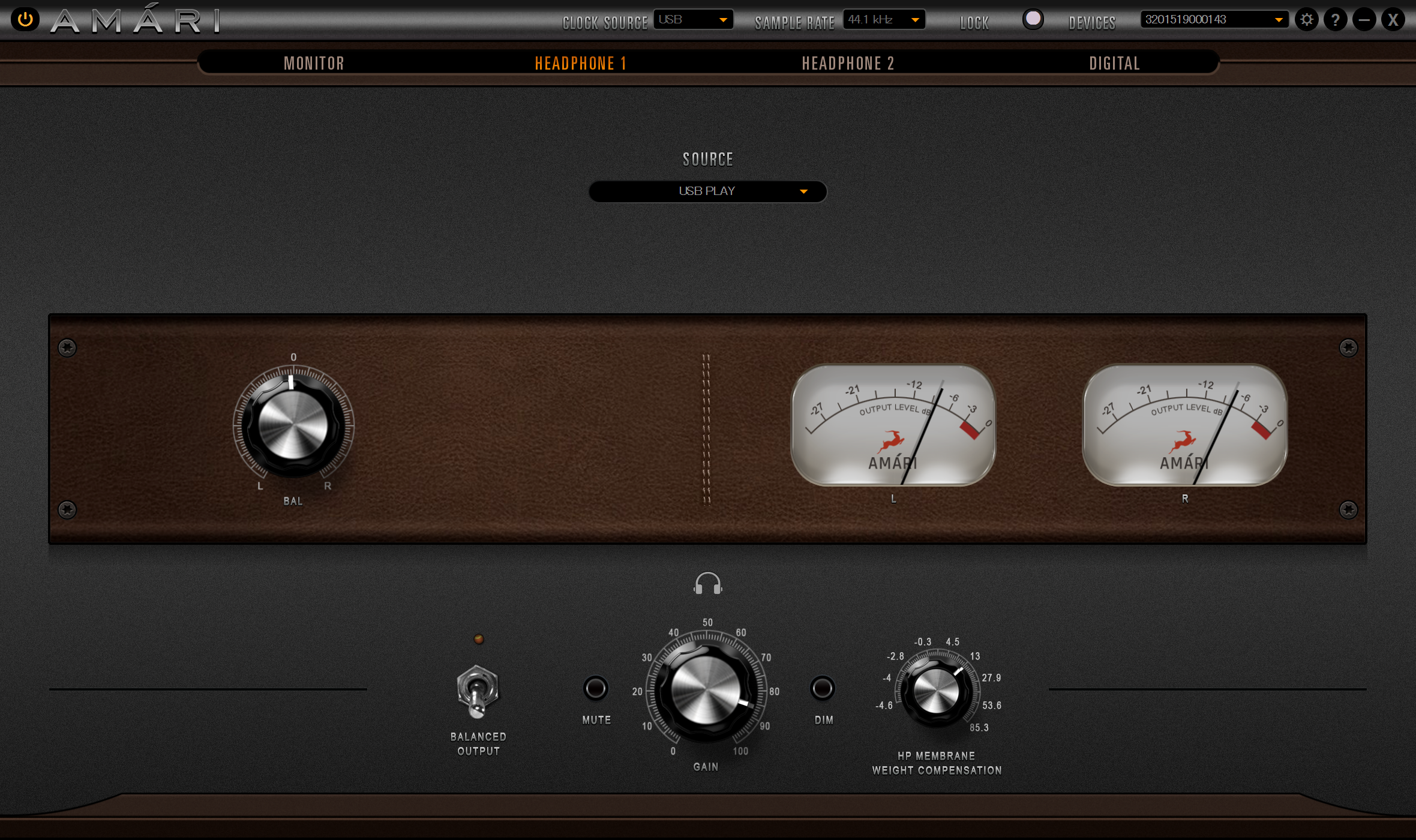Open settings with the gear icon
Screen dimensions: 1416x840
pyautogui.click(x=1306, y=20)
